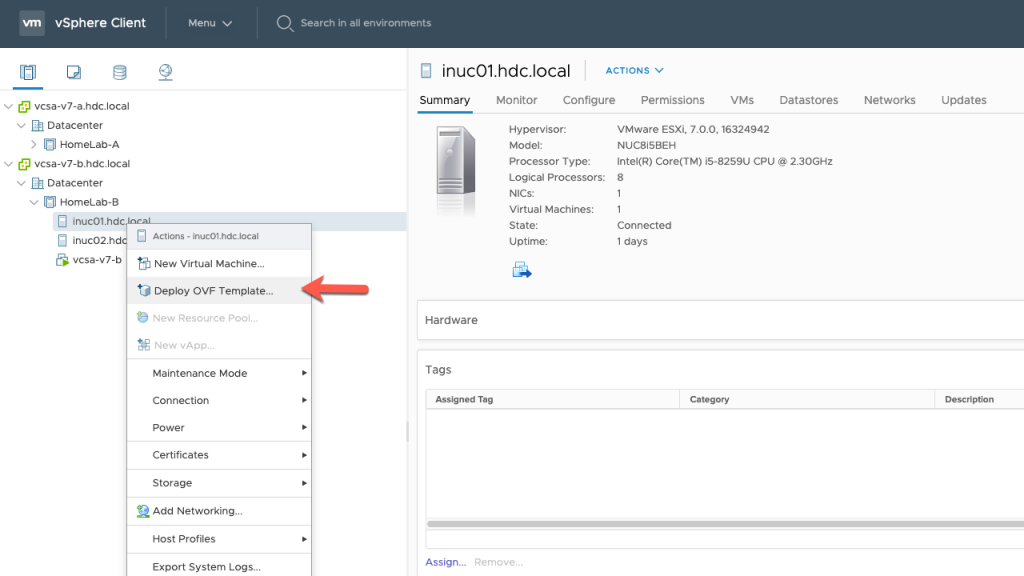Choose New Virtual Machine... from context menu

click(x=219, y=264)
